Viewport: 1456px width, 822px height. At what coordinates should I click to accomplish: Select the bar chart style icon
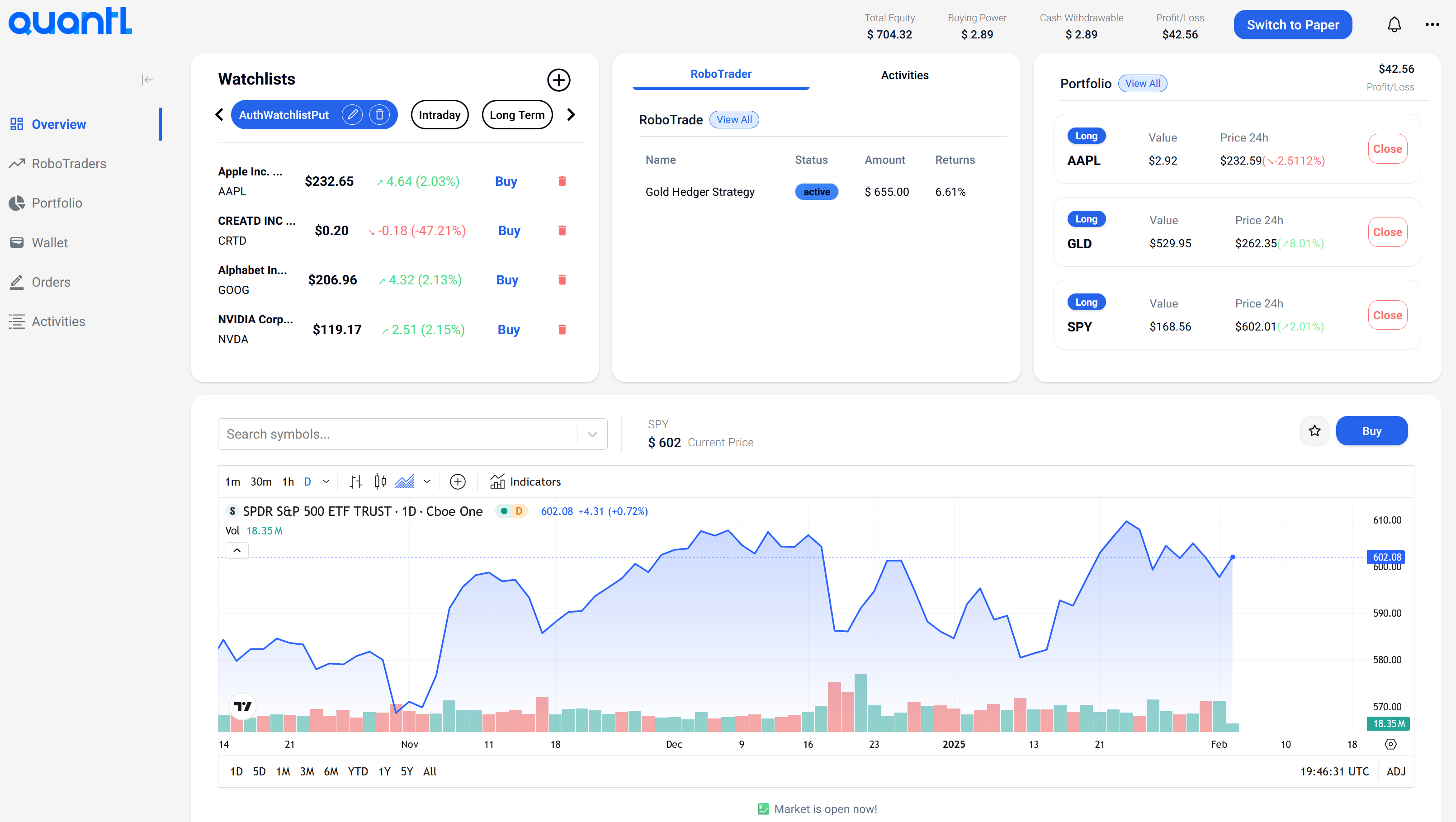click(x=355, y=482)
